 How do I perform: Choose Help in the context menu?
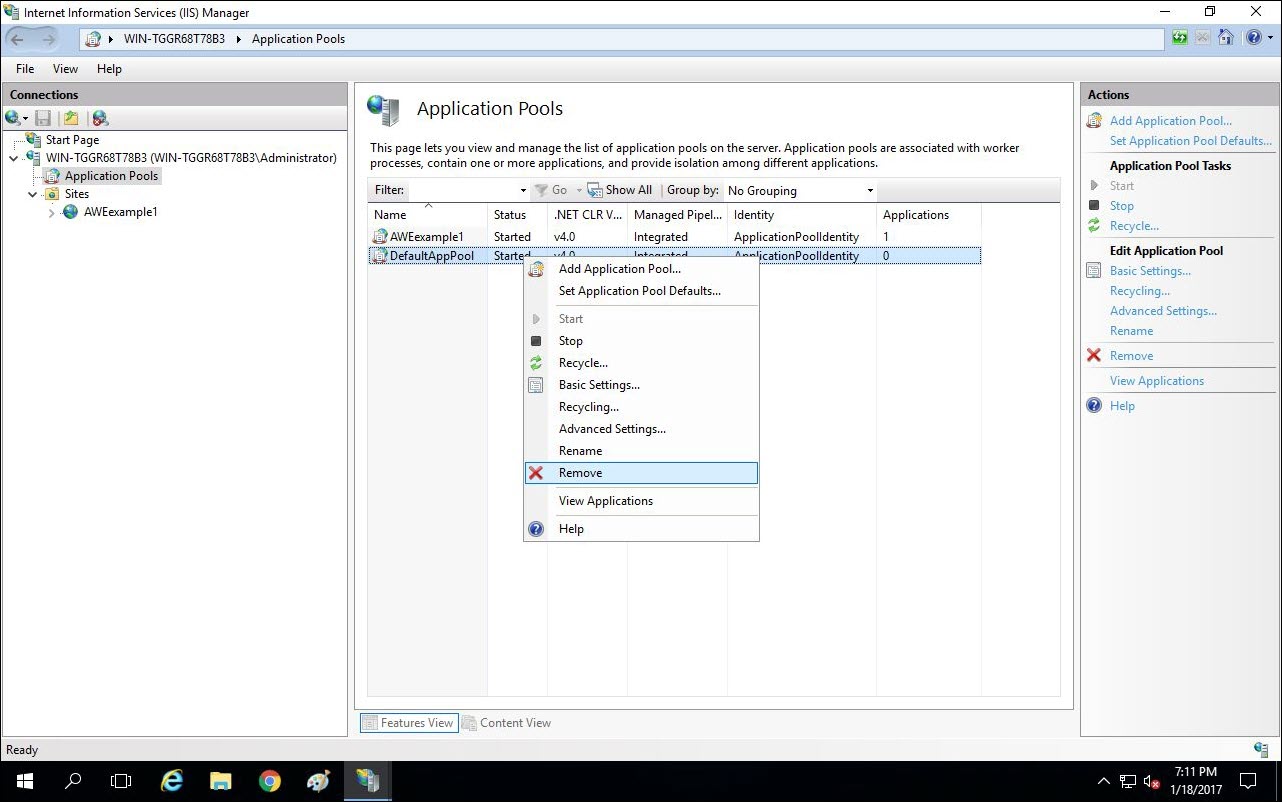(x=641, y=529)
